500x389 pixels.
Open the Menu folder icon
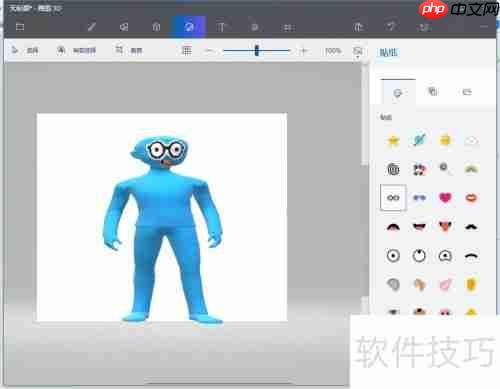[x=20, y=27]
